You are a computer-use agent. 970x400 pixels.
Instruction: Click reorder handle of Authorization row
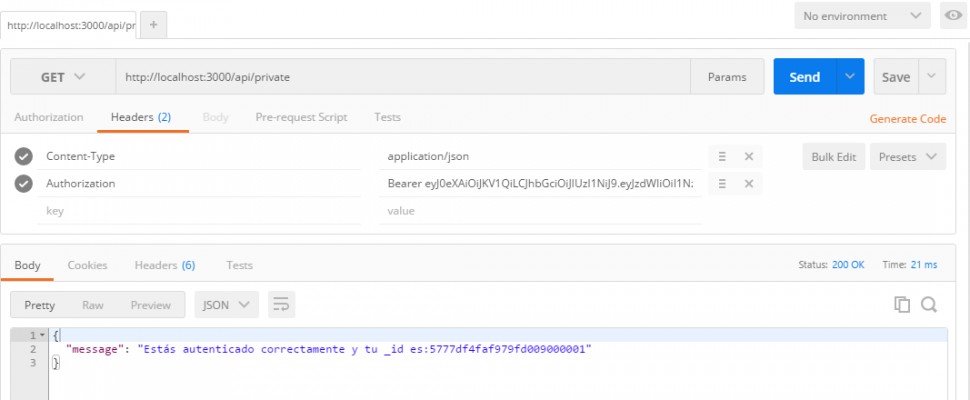pyautogui.click(x=721, y=184)
